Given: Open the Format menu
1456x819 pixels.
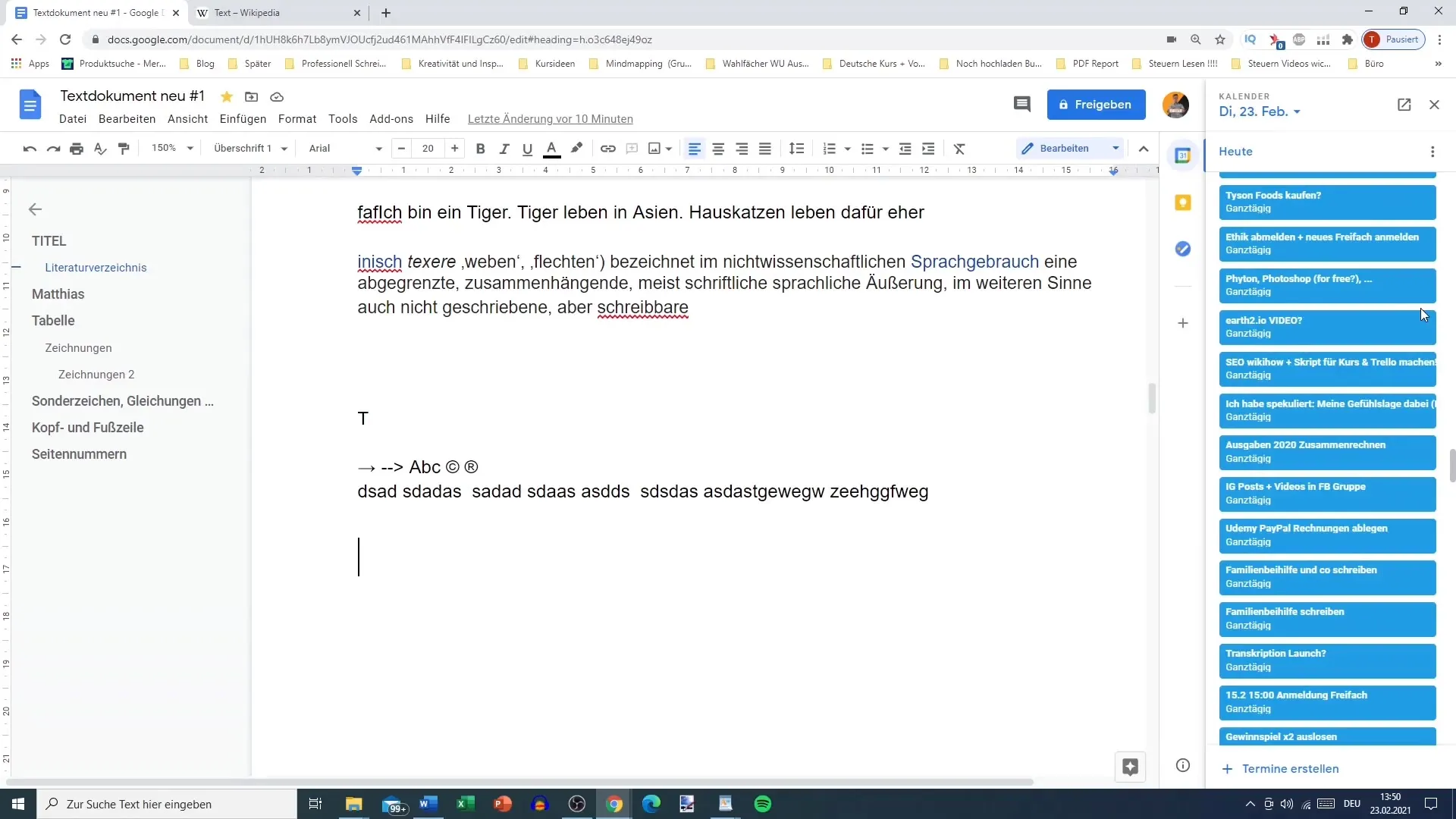Looking at the screenshot, I should point(297,119).
